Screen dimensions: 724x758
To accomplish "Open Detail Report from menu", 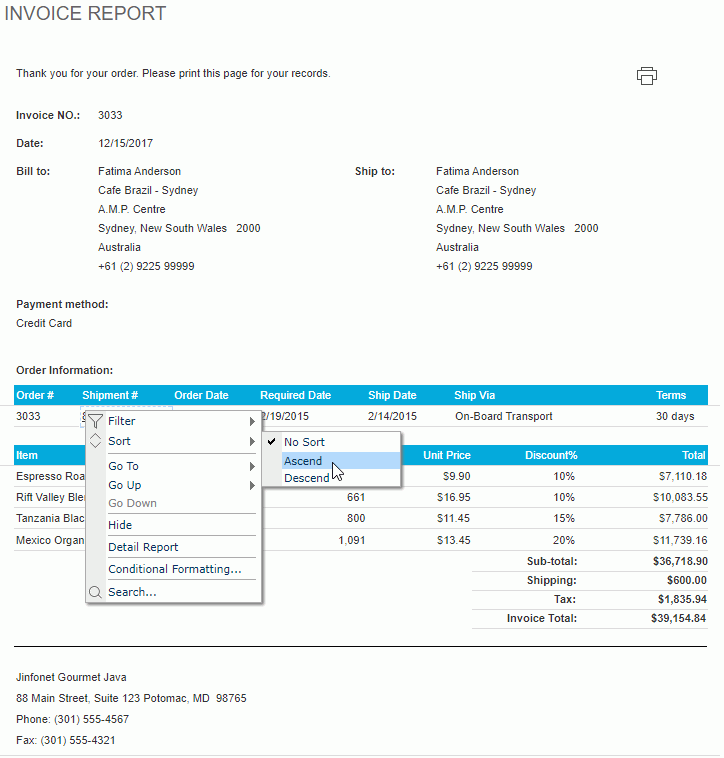I will tap(174, 547).
